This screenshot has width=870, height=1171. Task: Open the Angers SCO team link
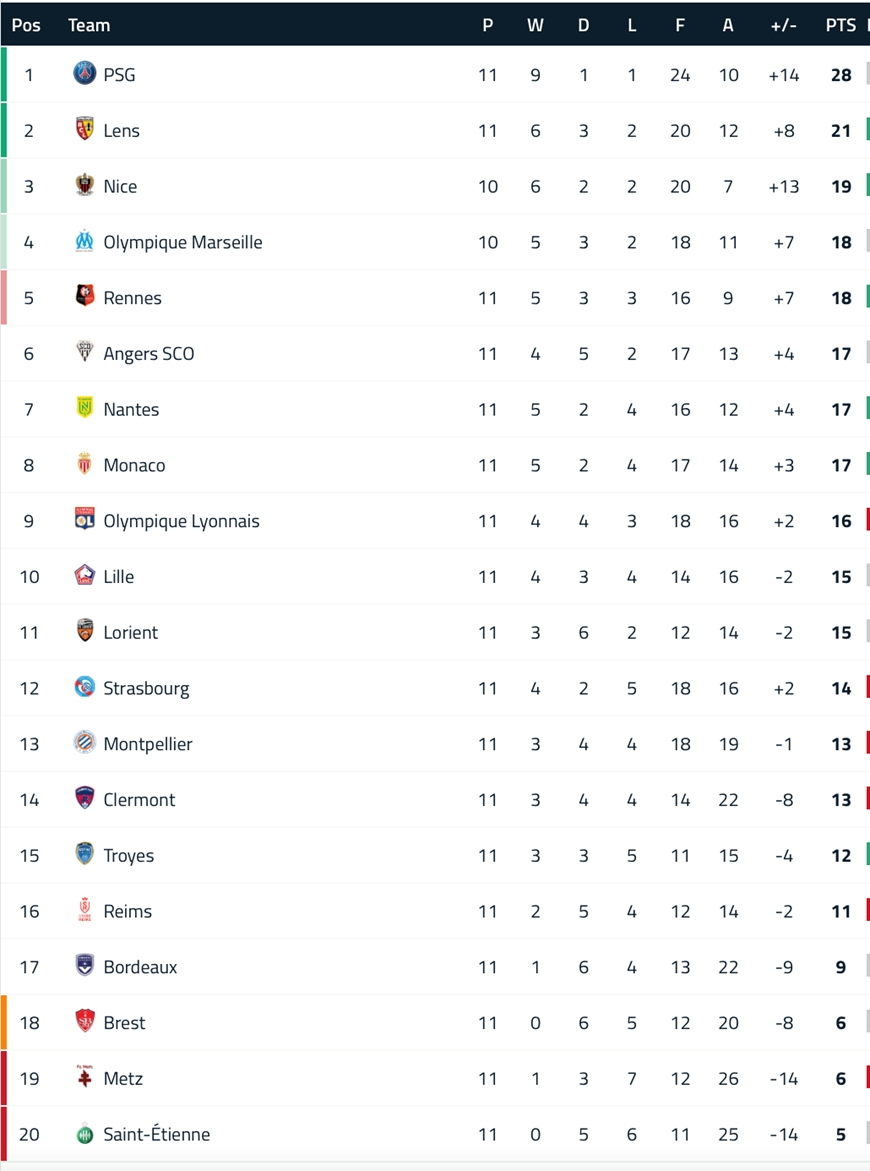pos(149,354)
